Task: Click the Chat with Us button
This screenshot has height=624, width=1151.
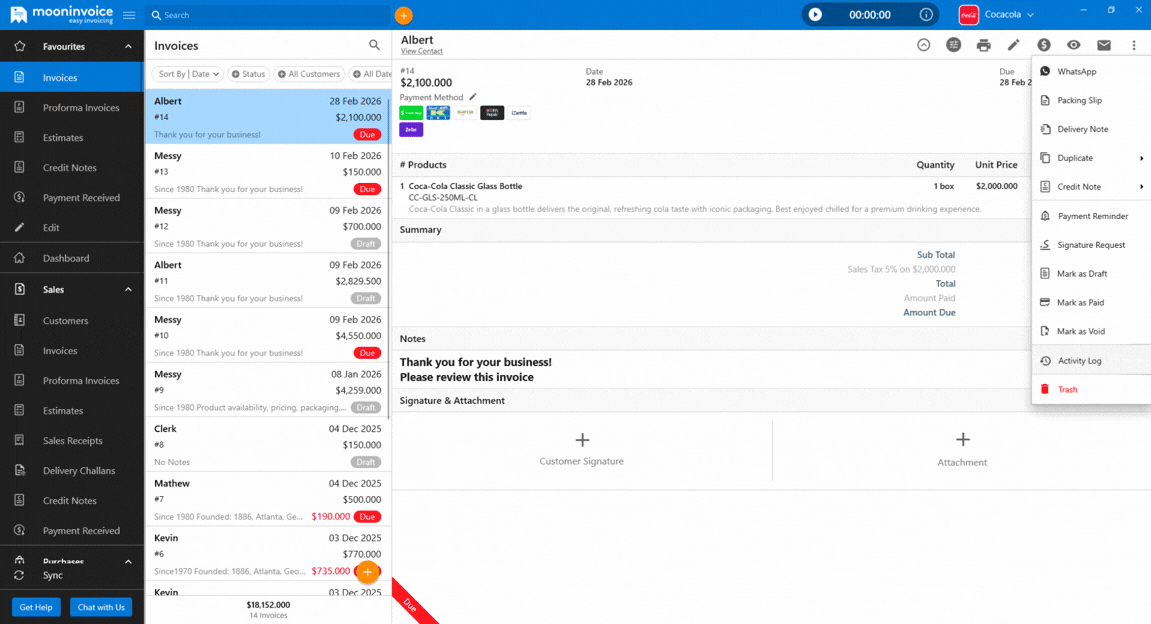Action: [101, 607]
